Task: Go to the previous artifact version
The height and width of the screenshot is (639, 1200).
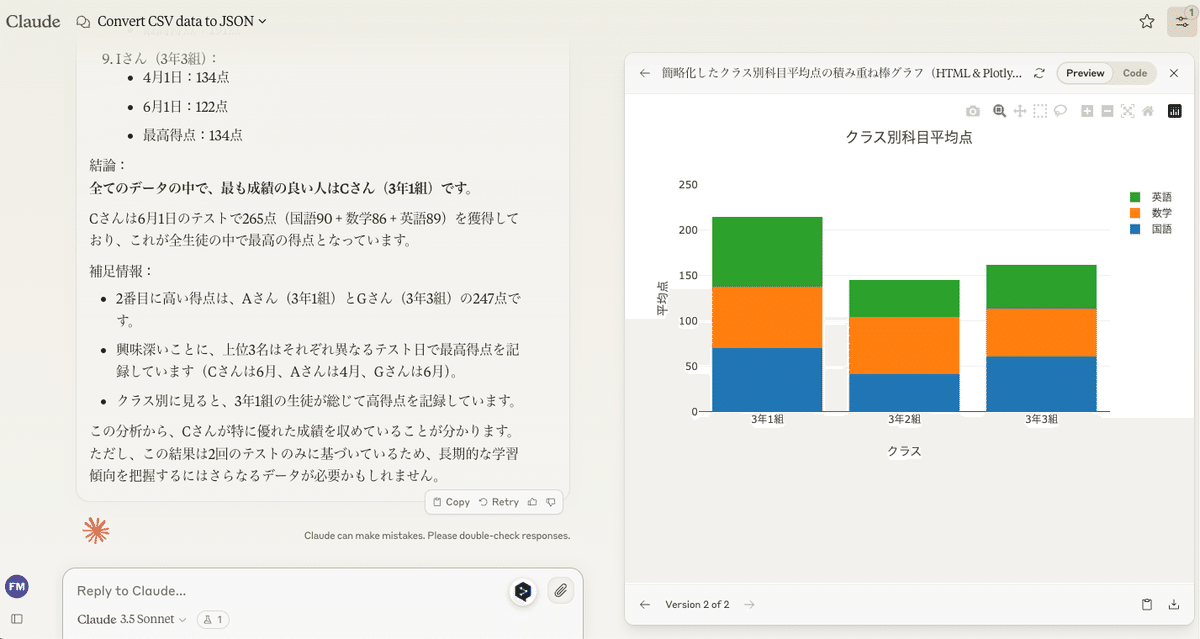Action: (645, 604)
